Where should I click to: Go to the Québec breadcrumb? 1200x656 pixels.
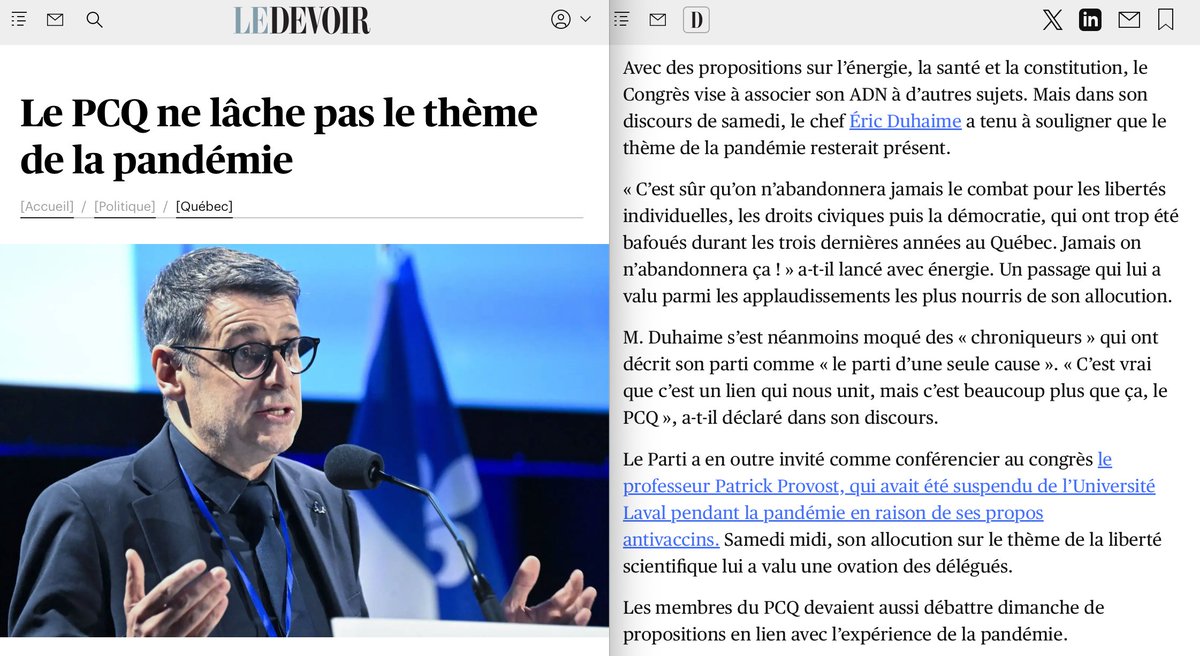204,207
